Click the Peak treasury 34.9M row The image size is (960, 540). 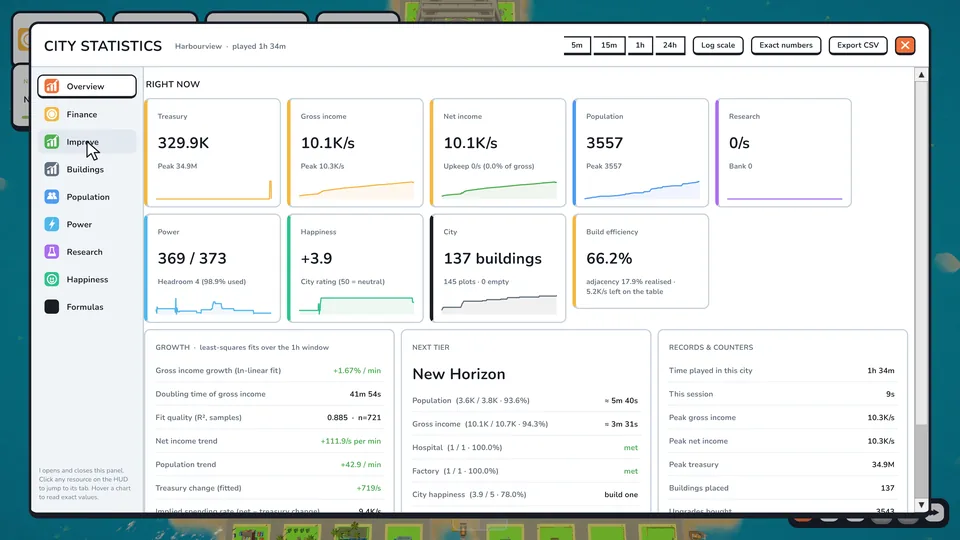tap(781, 465)
